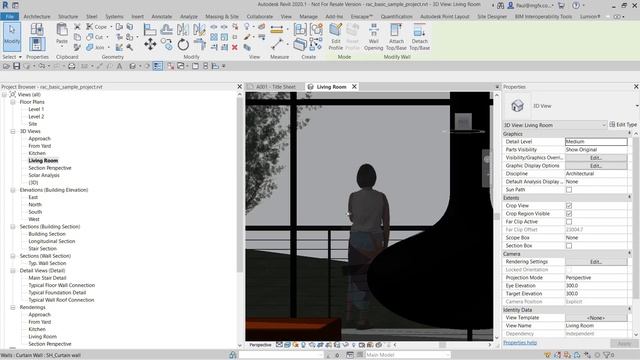Click the View Template <None> button

pos(596,318)
